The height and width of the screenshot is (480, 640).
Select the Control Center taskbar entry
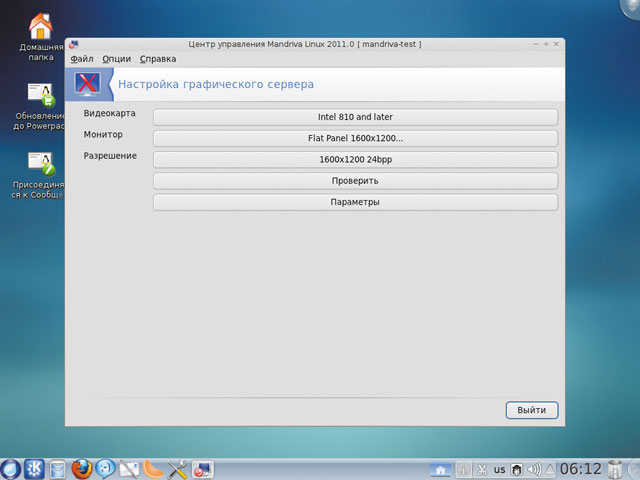[x=203, y=469]
